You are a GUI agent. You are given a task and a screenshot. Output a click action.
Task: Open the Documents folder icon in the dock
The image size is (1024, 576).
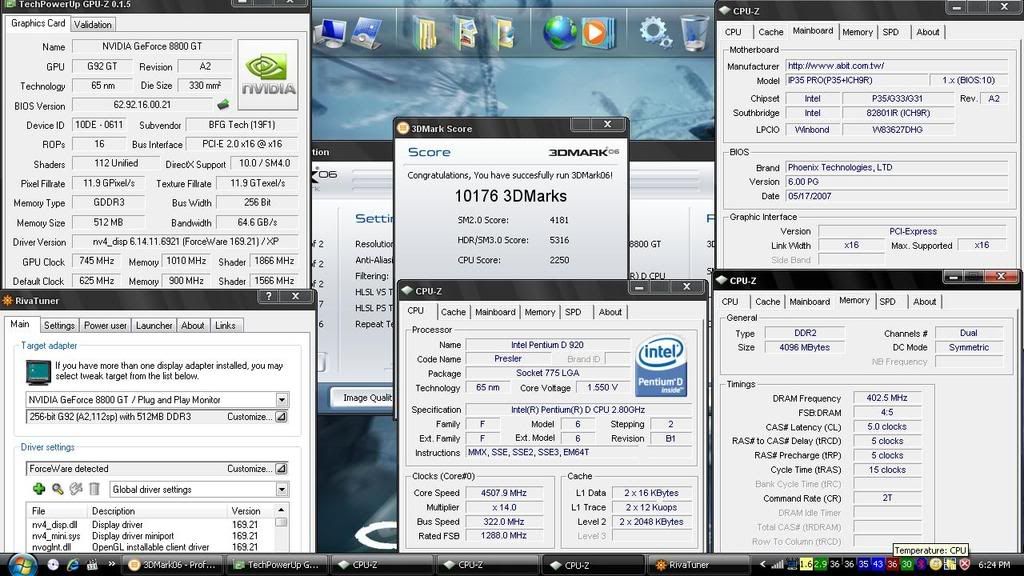tap(424, 32)
